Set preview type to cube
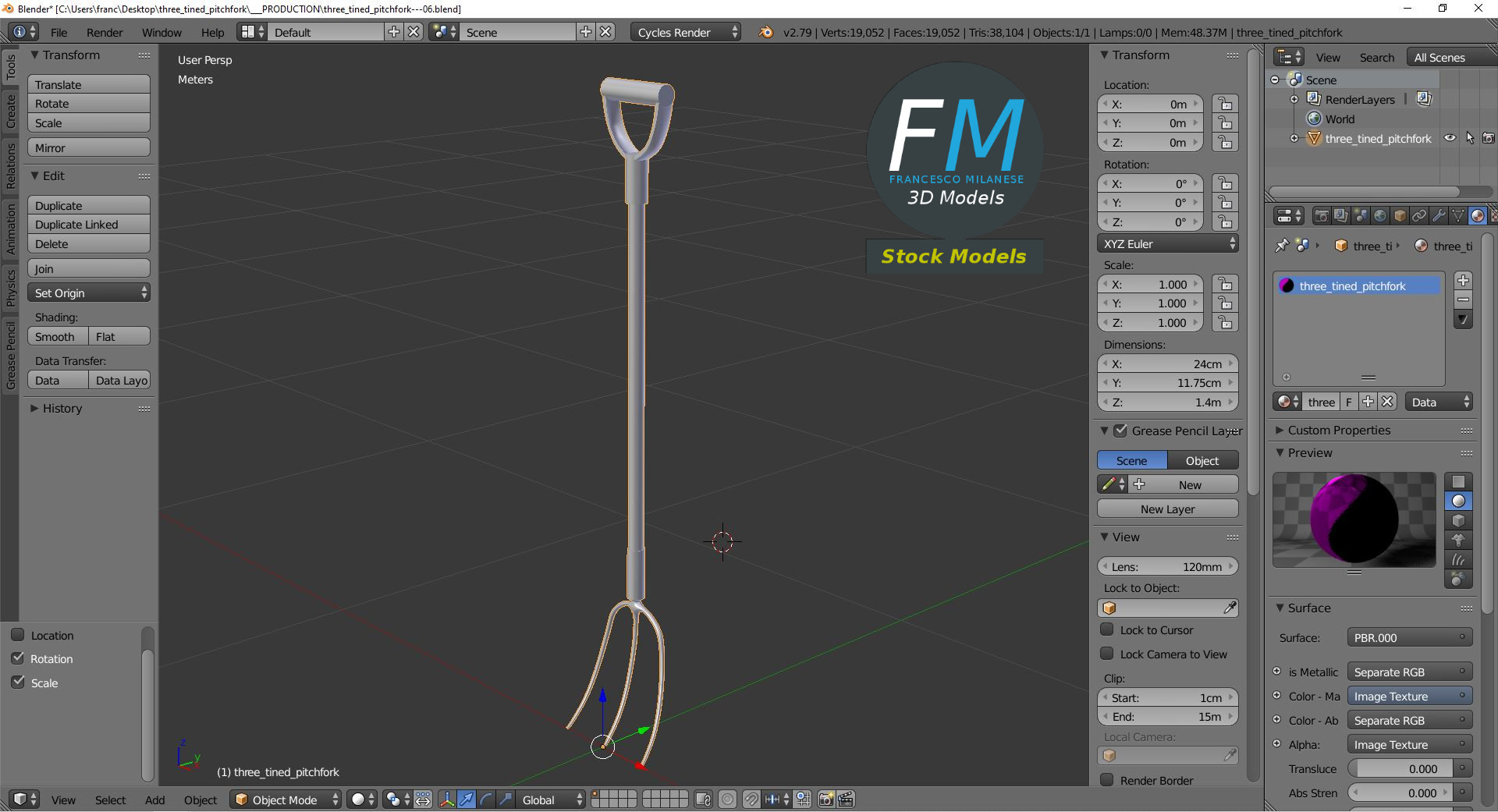This screenshot has width=1498, height=812. [x=1458, y=521]
